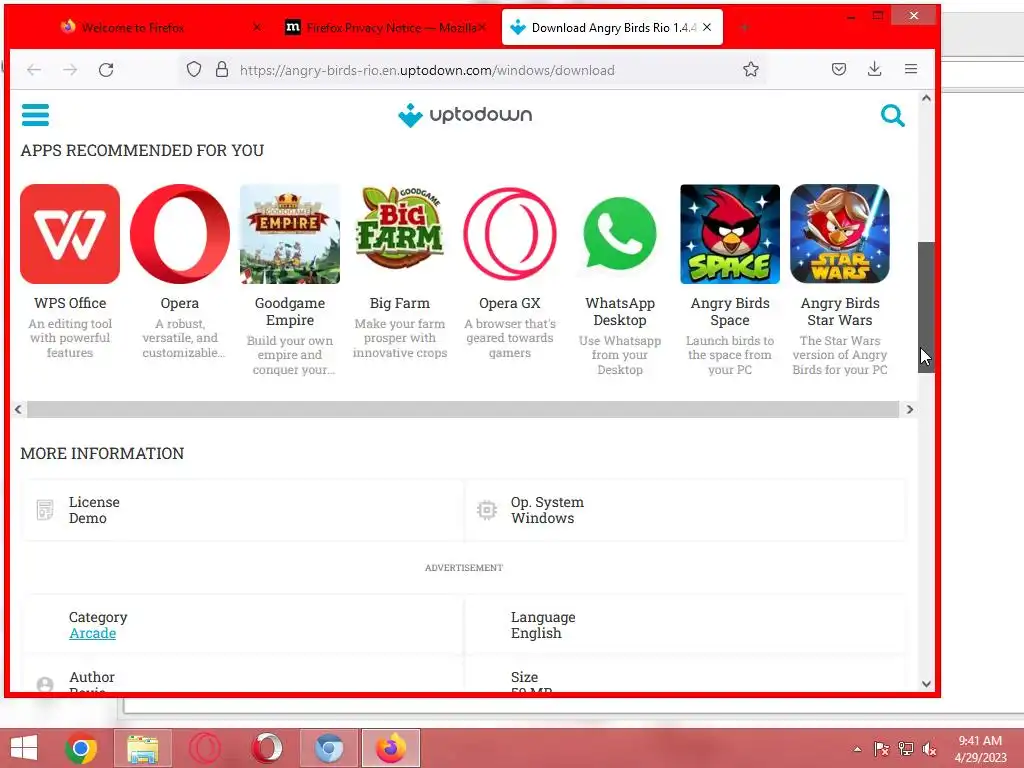The width and height of the screenshot is (1024, 768).
Task: Click the tracking protection shield icon
Action: click(x=194, y=69)
